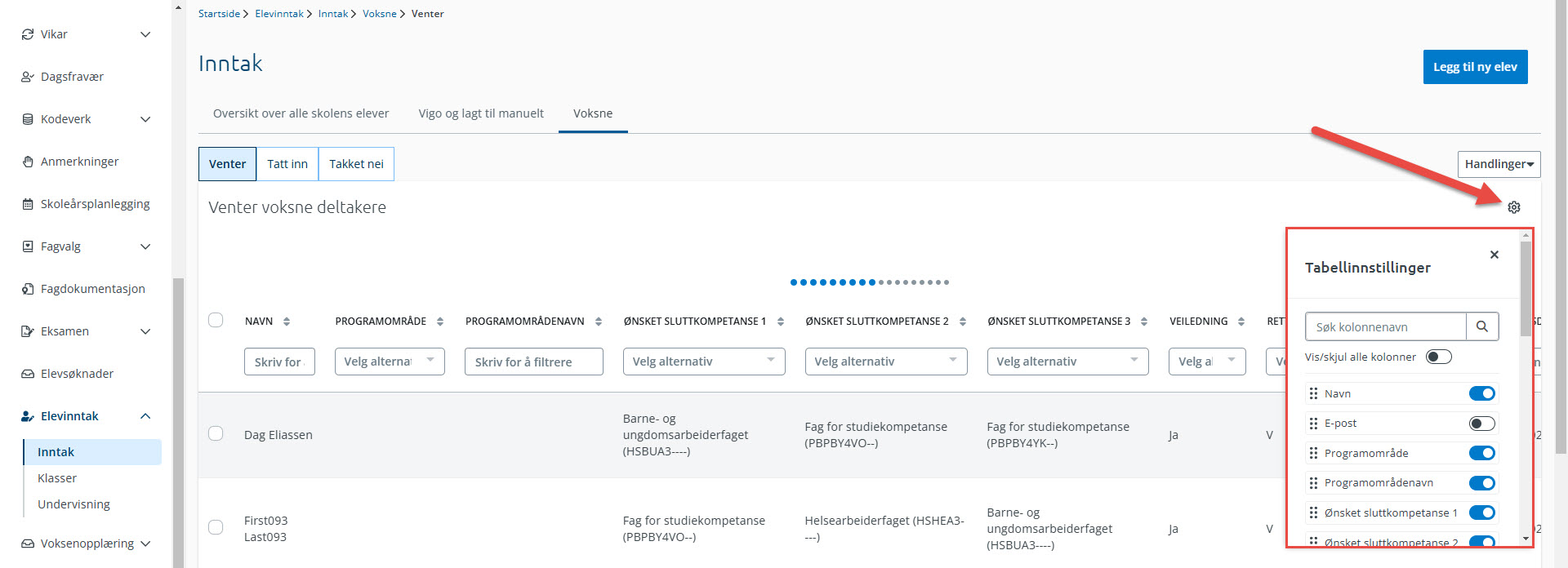Screen dimensions: 1568x568
Task: Click the Elevsøknader inbox icon
Action: click(28, 374)
